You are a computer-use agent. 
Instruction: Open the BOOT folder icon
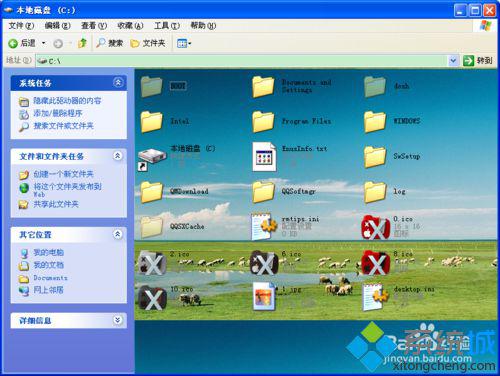152,87
